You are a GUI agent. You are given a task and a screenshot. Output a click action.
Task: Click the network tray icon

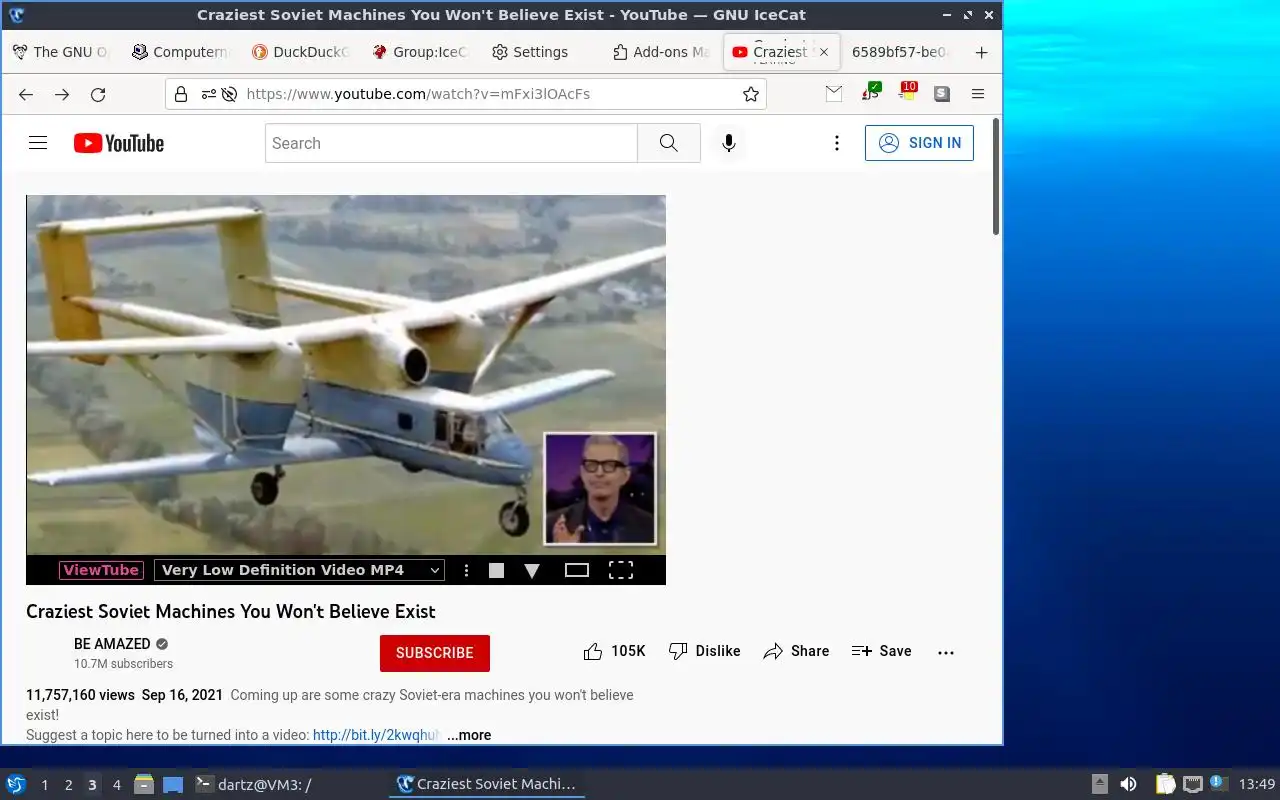coord(1192,784)
